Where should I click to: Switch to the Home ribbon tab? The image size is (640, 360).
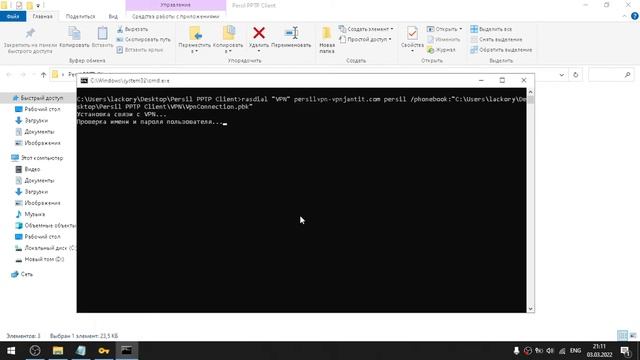tap(42, 16)
